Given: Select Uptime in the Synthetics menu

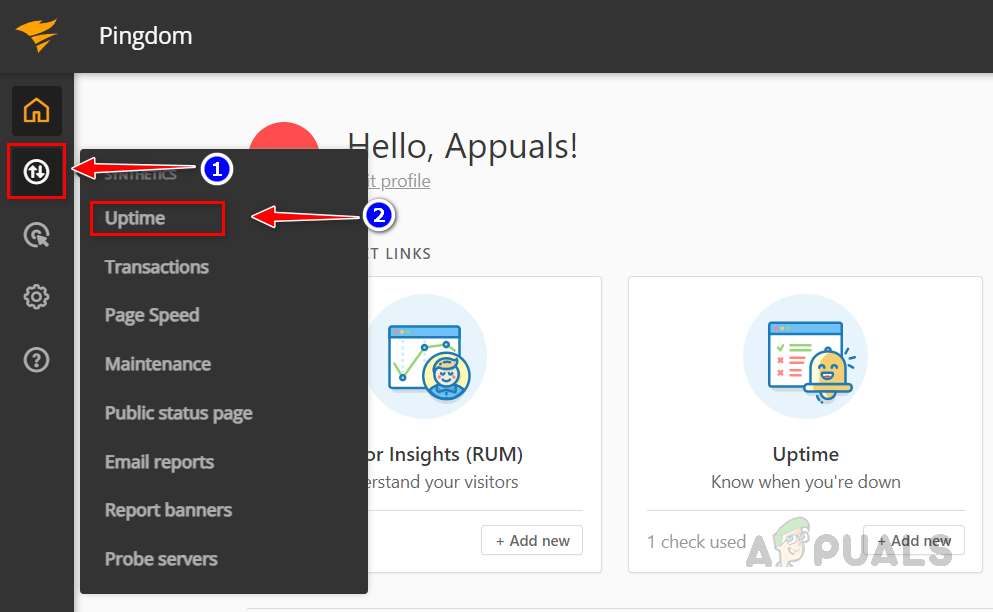Looking at the screenshot, I should pos(135,218).
